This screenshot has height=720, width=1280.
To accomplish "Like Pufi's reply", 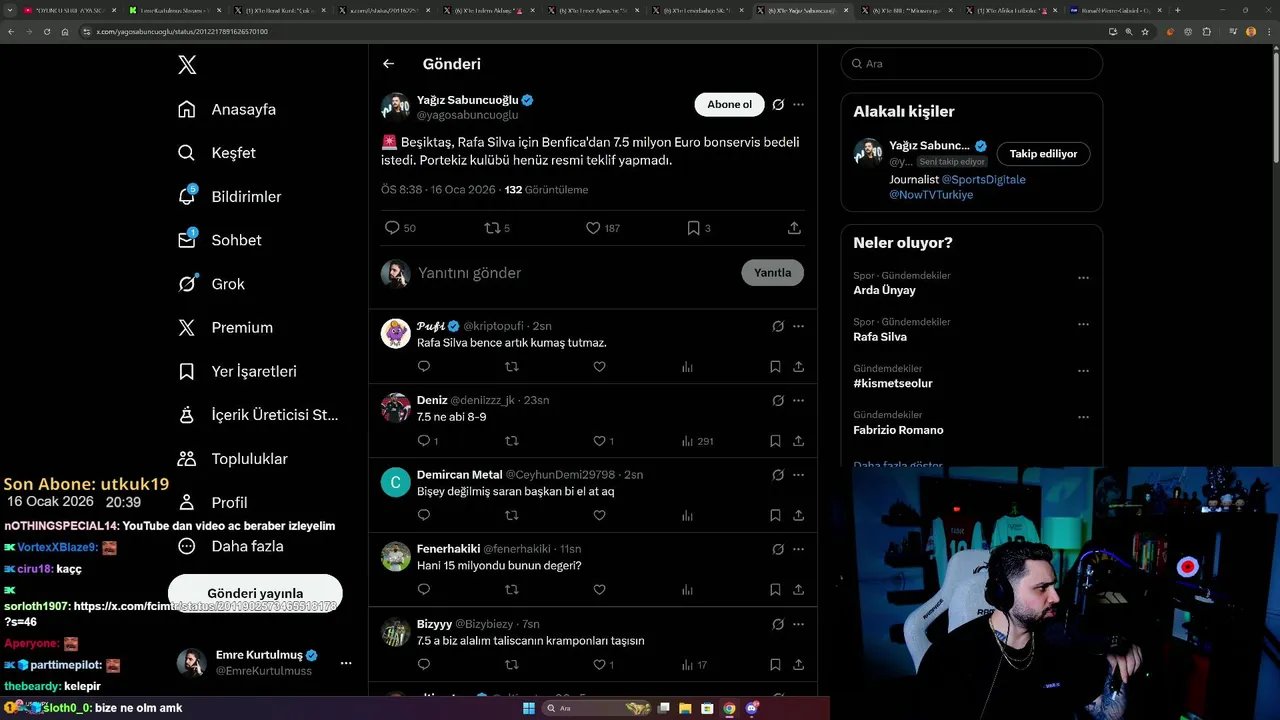I will pos(599,367).
